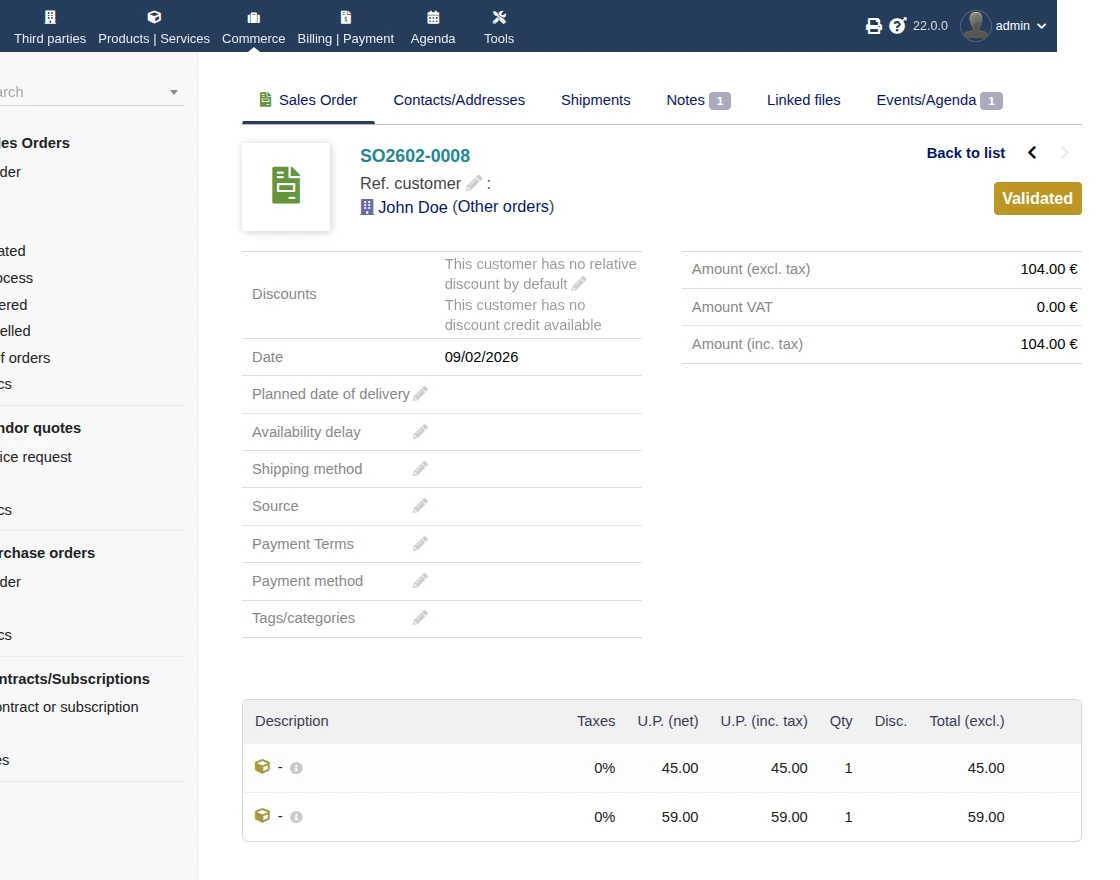Image resolution: width=1120 pixels, height=880 pixels.
Task: Click pencil icon next to Payment Terms
Action: pyautogui.click(x=420, y=544)
